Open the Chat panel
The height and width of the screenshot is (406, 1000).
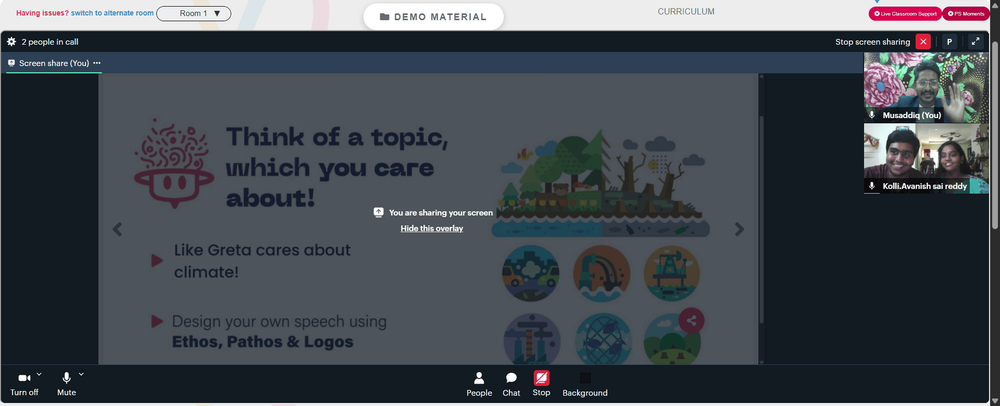(511, 384)
